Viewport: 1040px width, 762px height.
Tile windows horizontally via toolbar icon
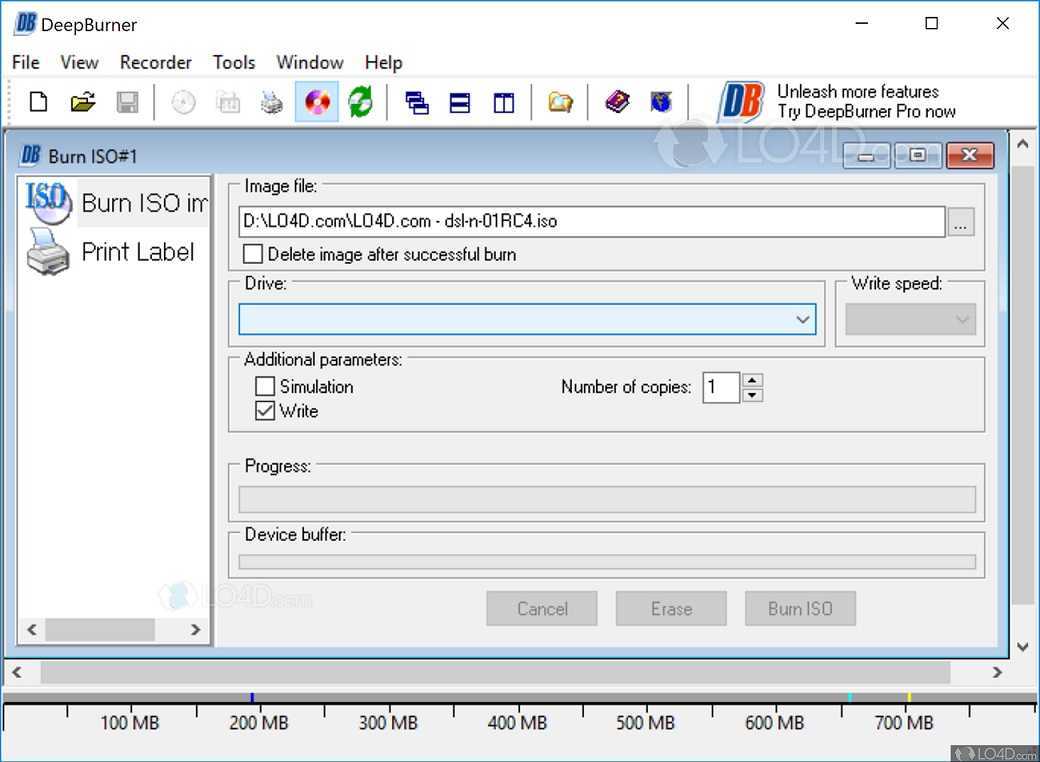point(460,102)
